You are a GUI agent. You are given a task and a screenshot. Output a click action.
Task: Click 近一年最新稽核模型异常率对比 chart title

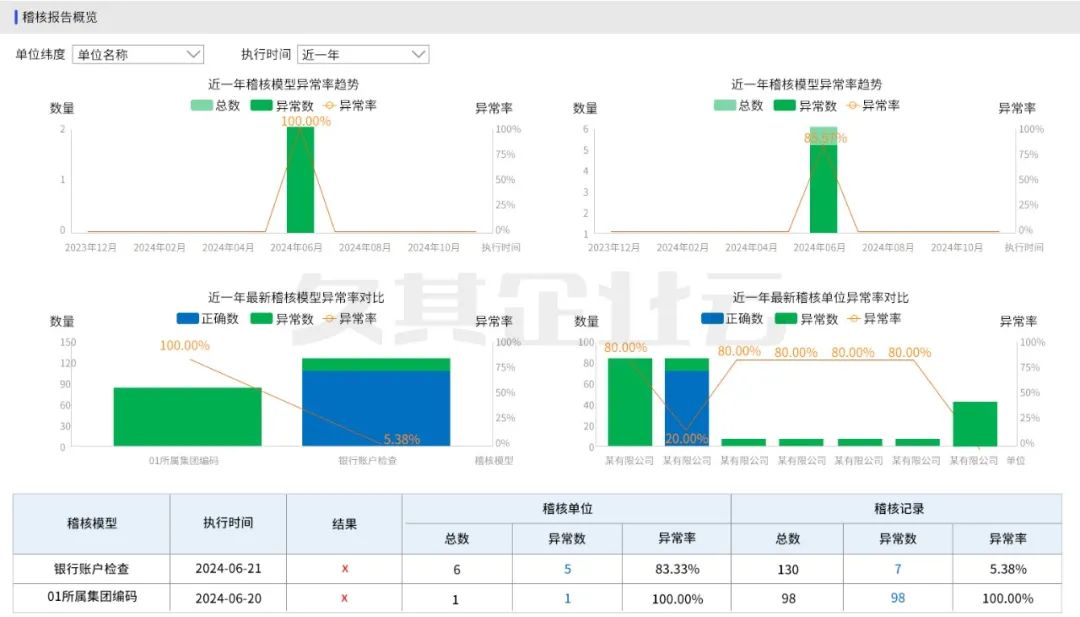tap(296, 297)
